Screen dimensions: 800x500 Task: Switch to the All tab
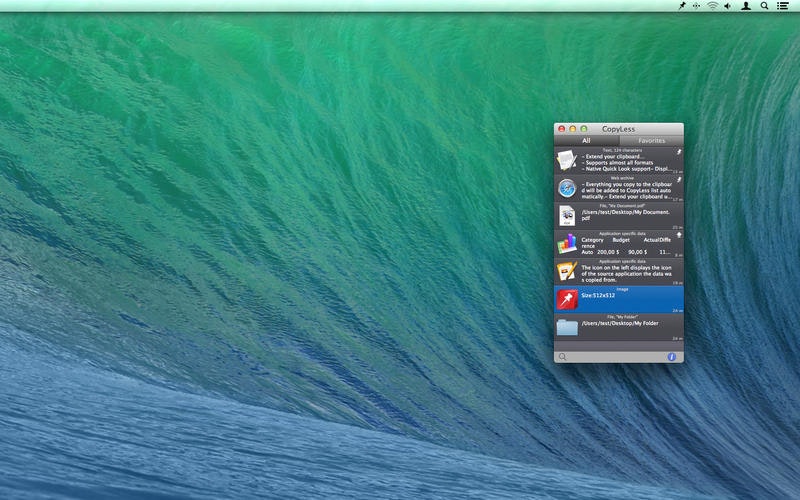click(x=586, y=141)
